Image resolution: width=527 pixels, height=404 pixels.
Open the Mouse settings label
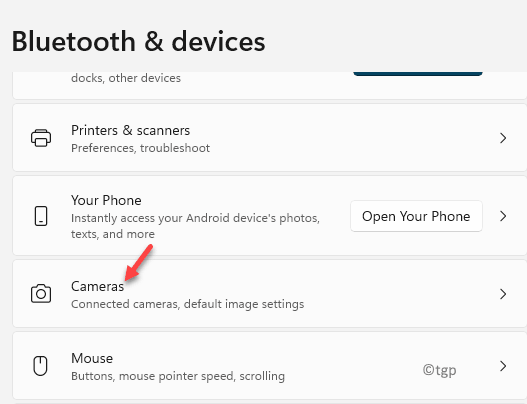coord(92,358)
